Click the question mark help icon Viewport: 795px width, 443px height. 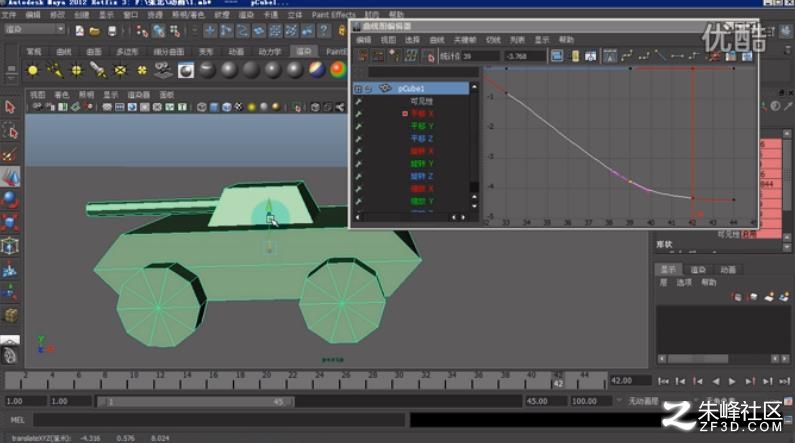[x=323, y=31]
